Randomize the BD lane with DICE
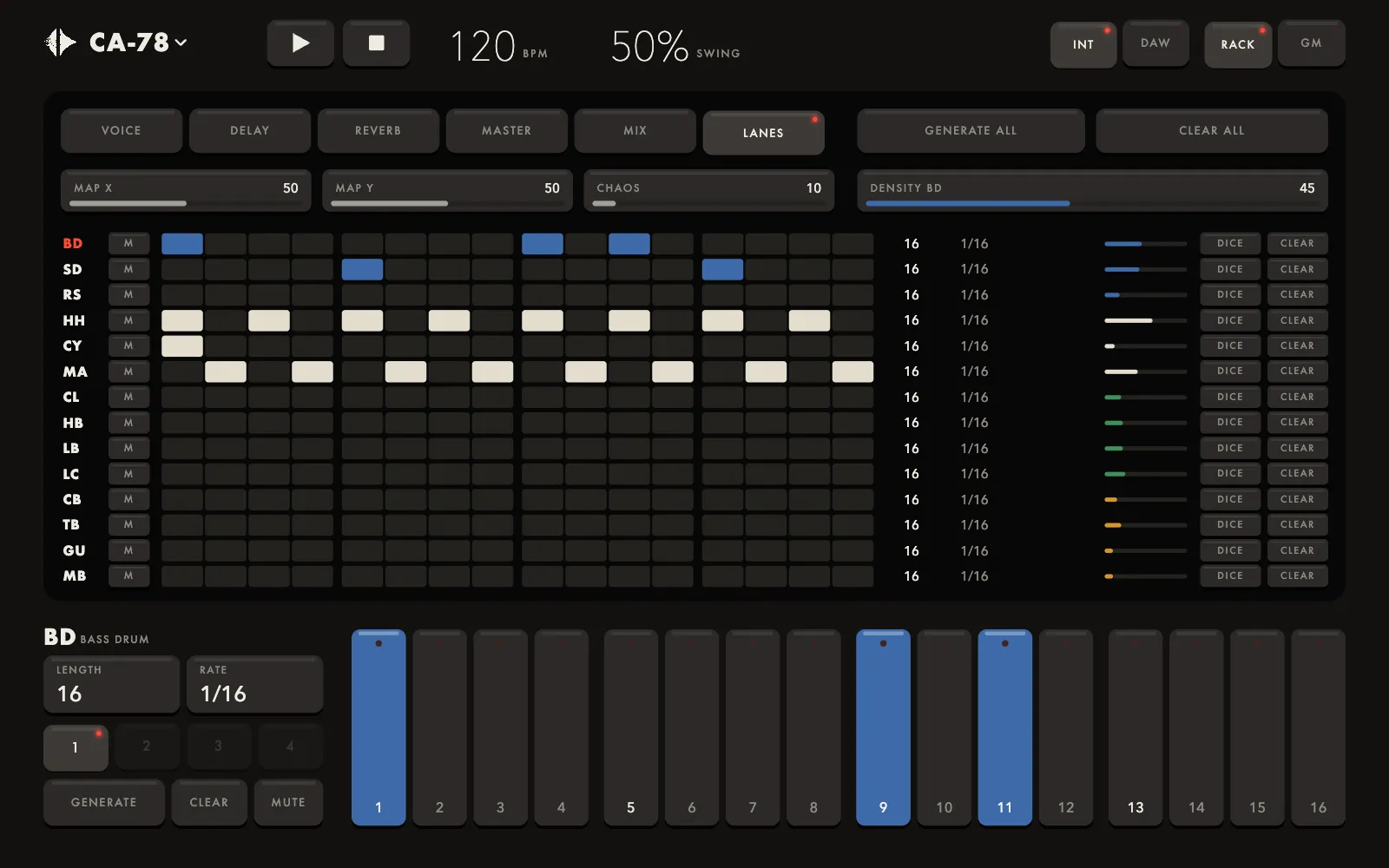1389x868 pixels. (1230, 244)
